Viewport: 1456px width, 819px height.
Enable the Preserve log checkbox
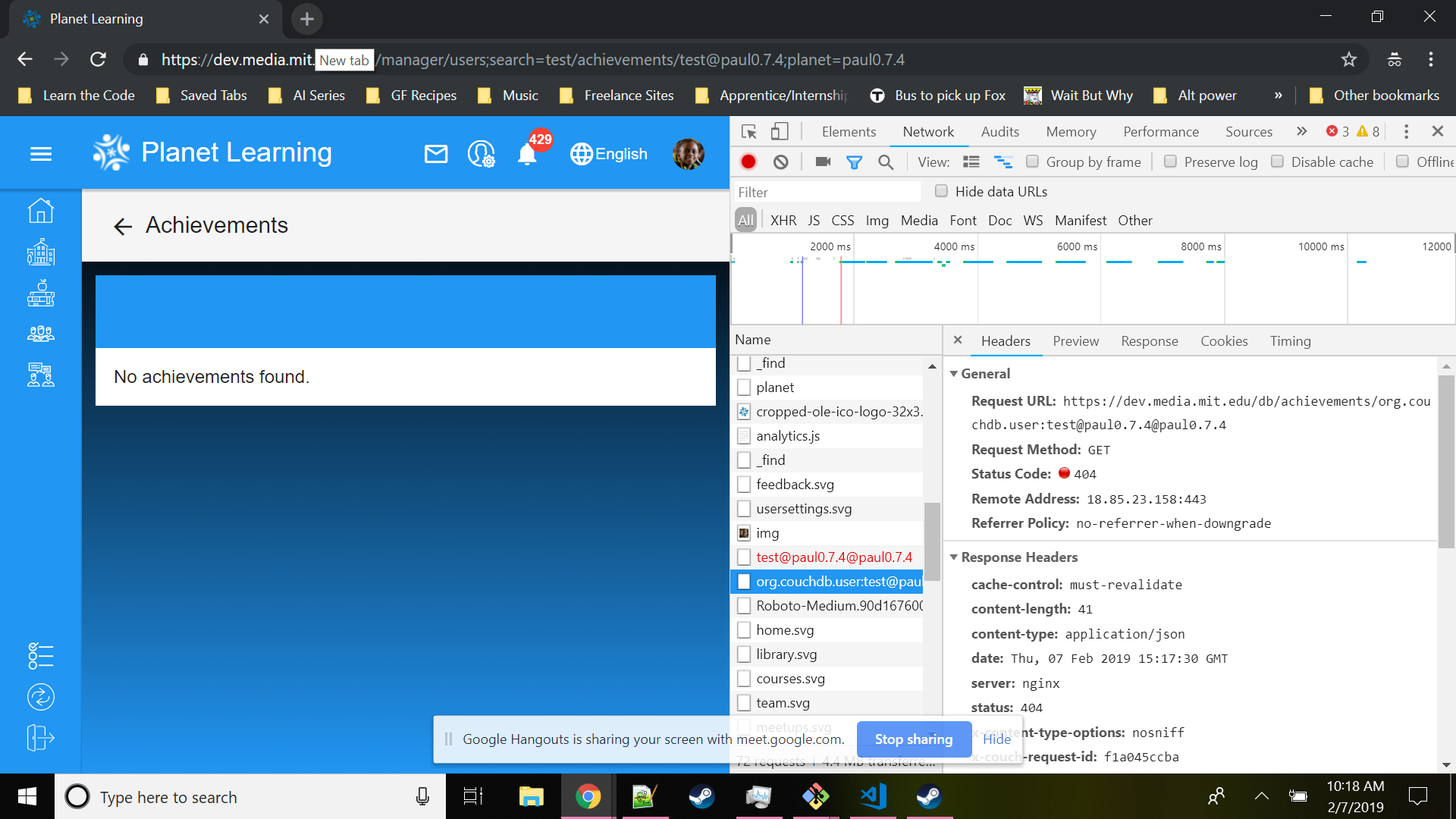click(1170, 162)
